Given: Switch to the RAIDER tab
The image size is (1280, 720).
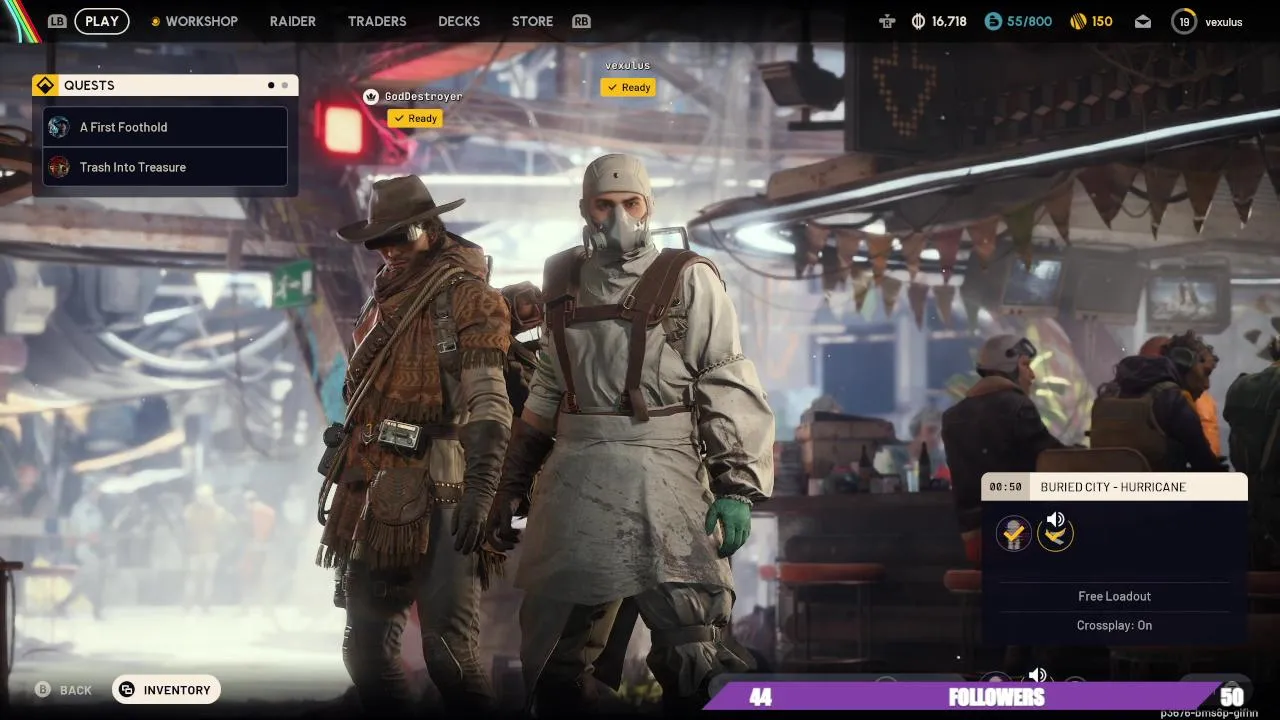Looking at the screenshot, I should 293,21.
